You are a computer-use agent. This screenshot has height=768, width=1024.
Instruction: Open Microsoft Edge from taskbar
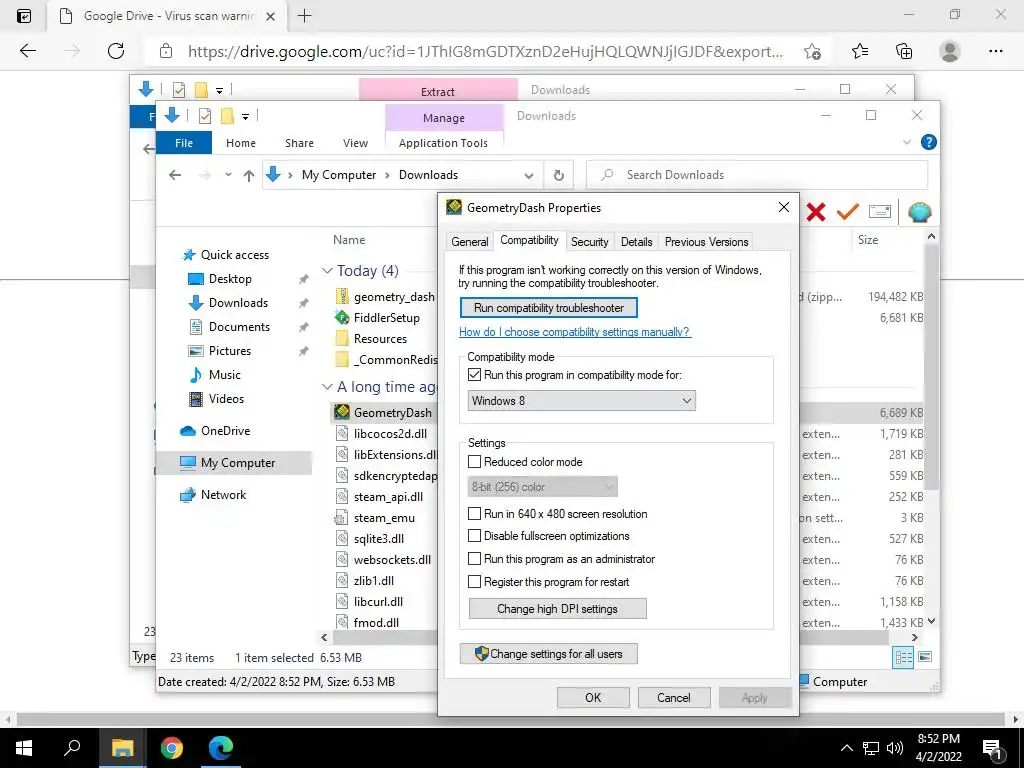(x=221, y=747)
